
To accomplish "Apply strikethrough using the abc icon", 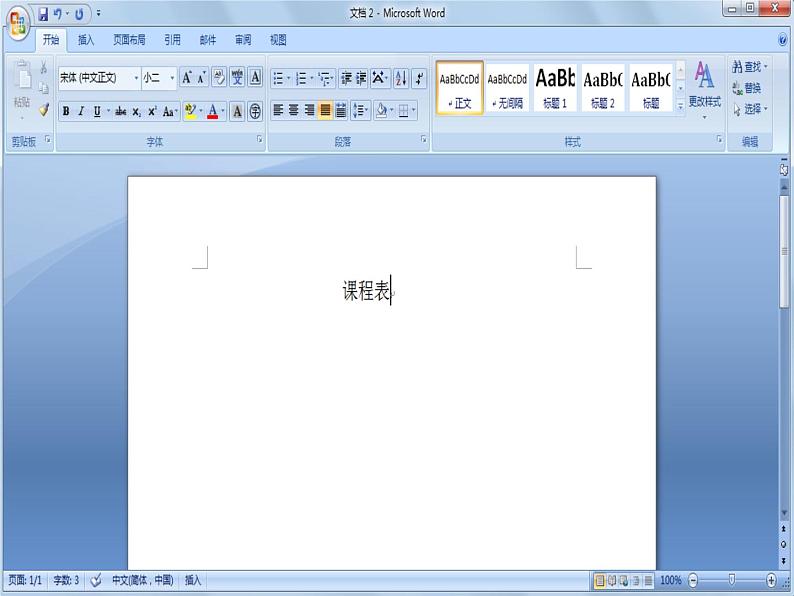I will click(120, 112).
